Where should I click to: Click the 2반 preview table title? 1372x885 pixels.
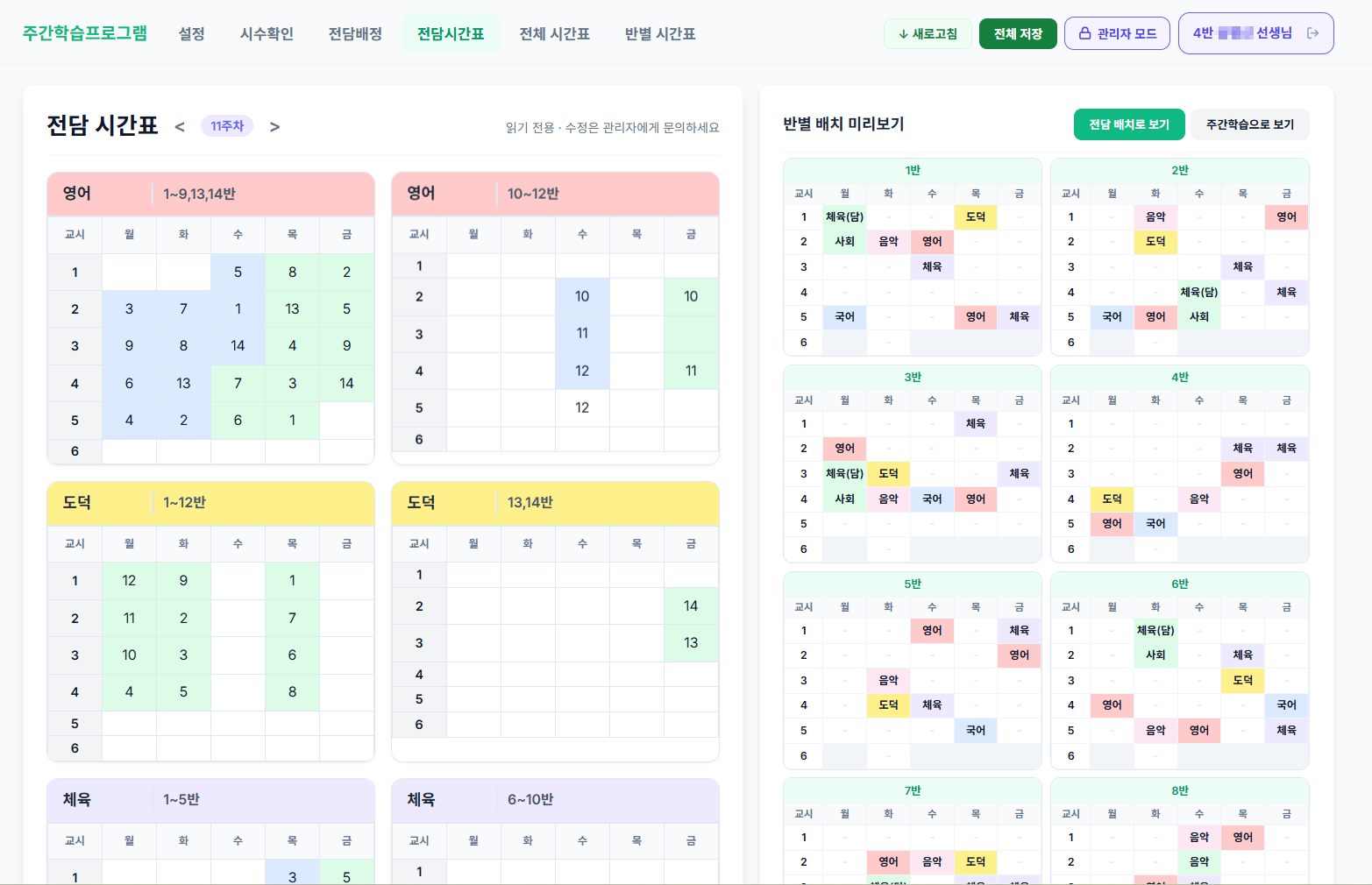(1180, 170)
